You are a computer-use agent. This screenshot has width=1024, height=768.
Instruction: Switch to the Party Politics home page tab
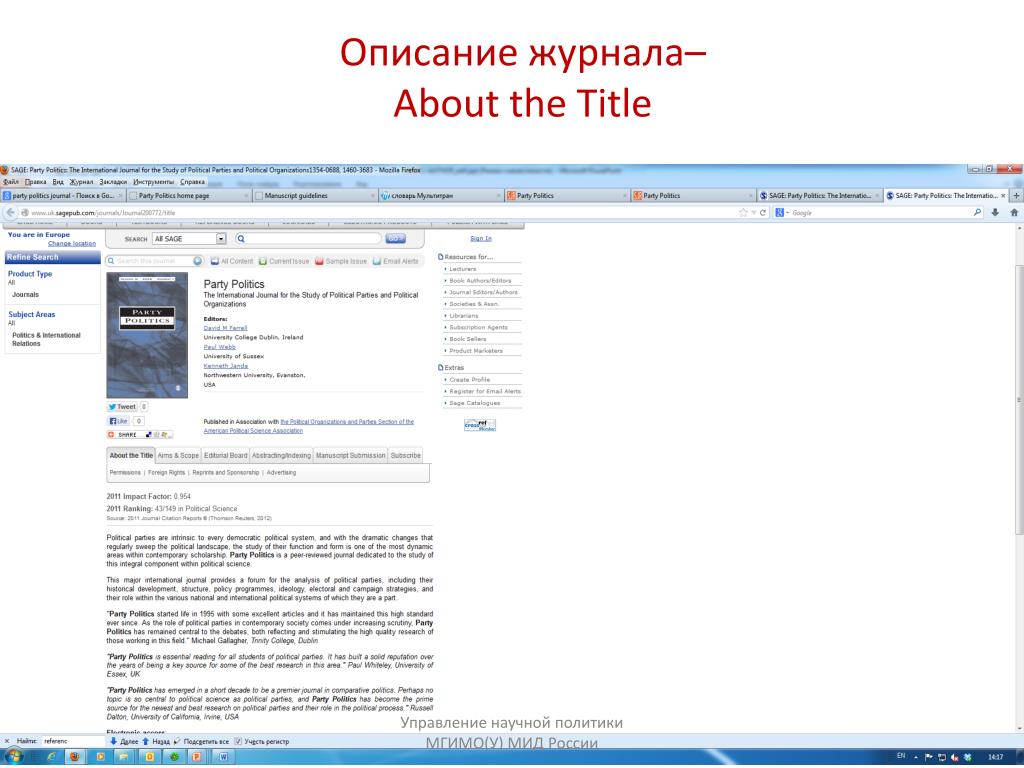[190, 195]
